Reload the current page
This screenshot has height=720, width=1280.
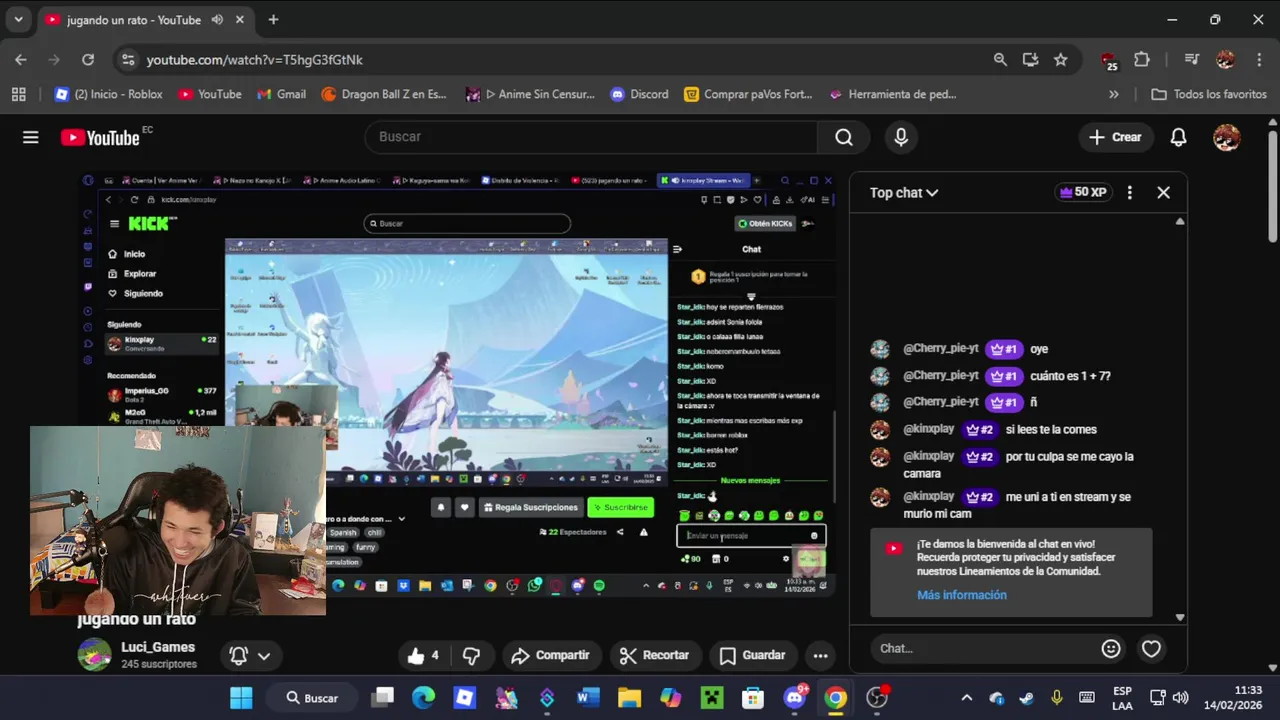[x=88, y=60]
